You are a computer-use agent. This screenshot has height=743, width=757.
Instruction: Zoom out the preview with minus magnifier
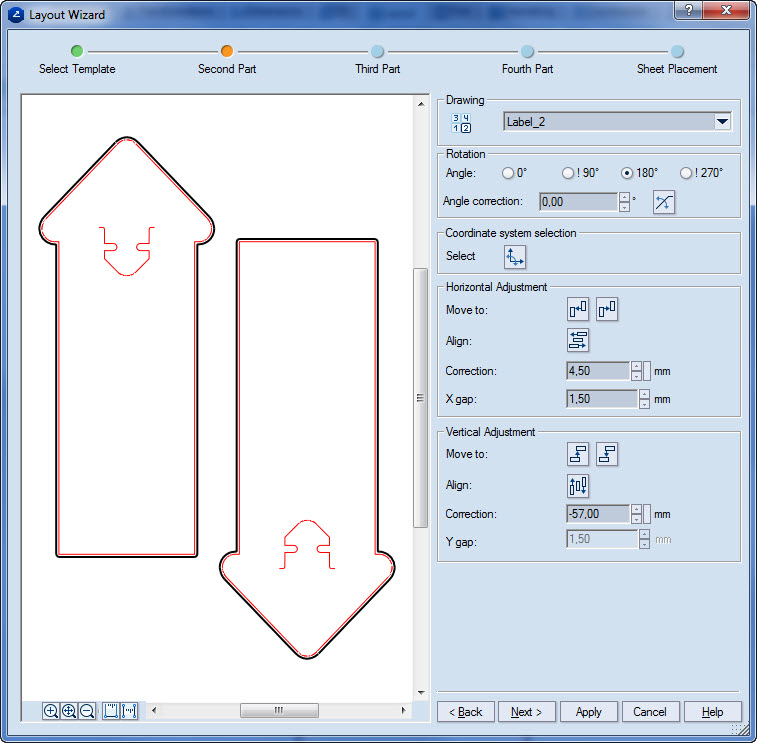87,711
